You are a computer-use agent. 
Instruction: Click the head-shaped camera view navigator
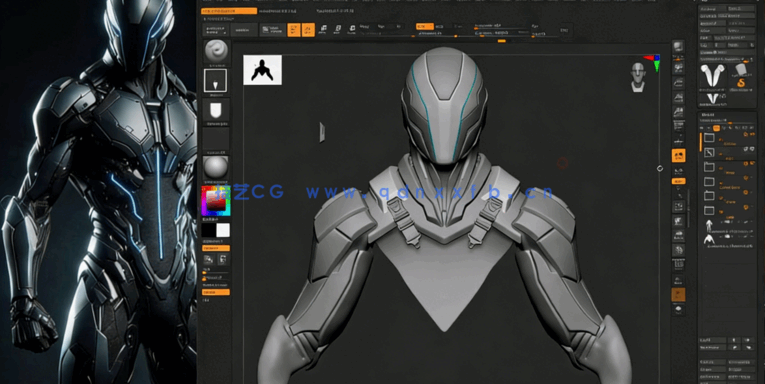pyautogui.click(x=638, y=77)
